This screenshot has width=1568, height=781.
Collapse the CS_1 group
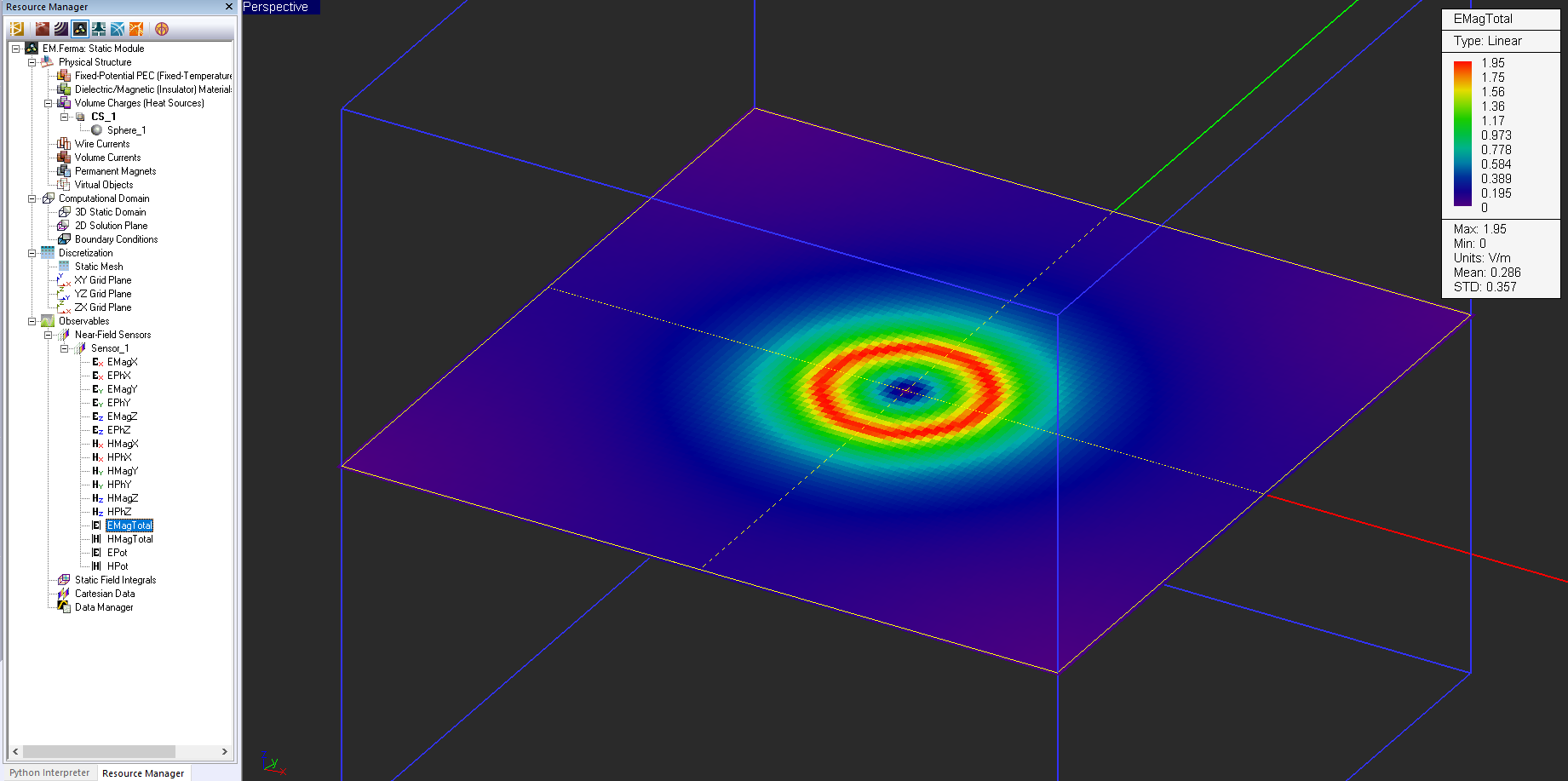[64, 117]
